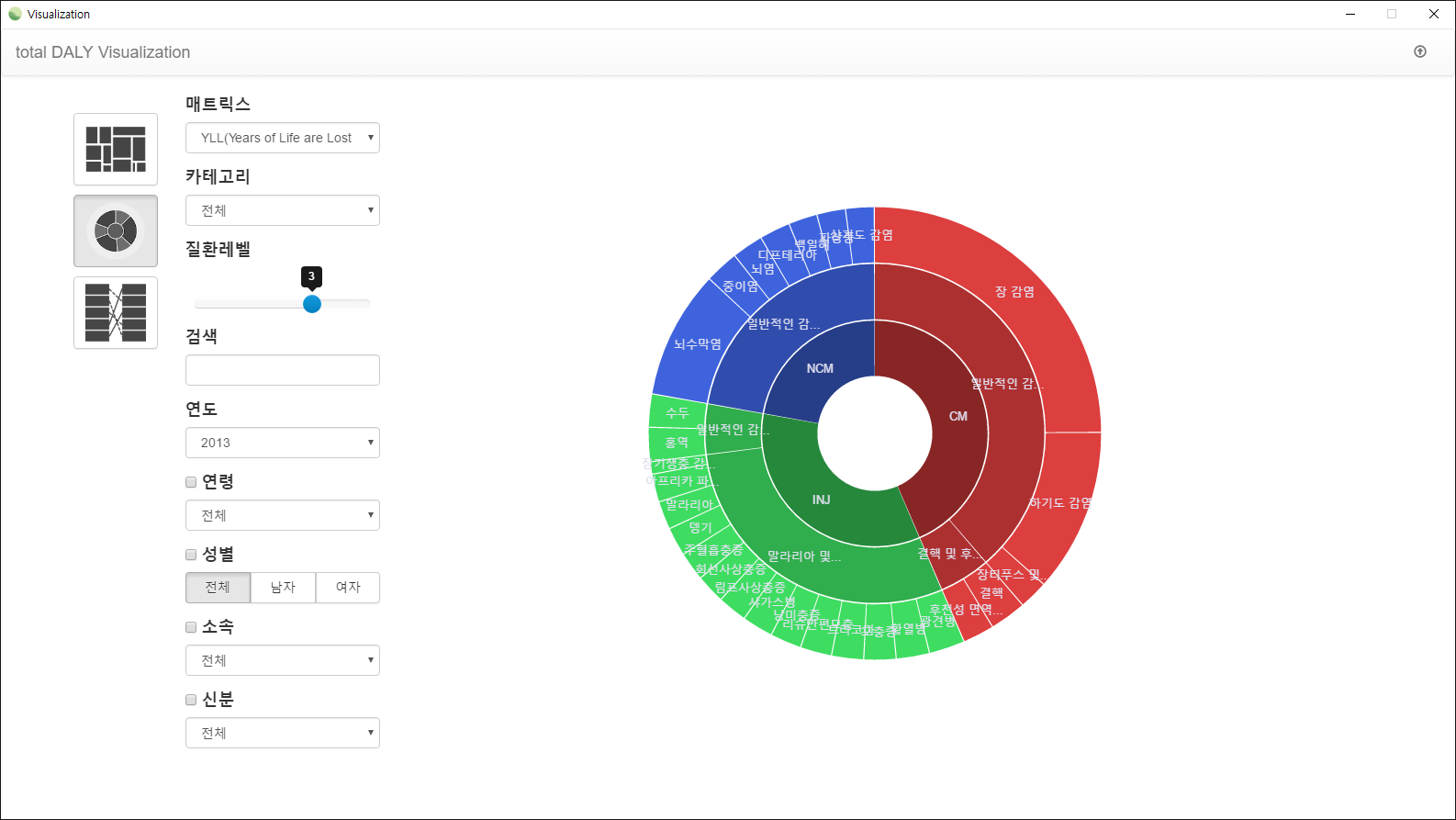Click the Visualization app icon in title bar
The width and height of the screenshot is (1456, 820).
[x=15, y=15]
